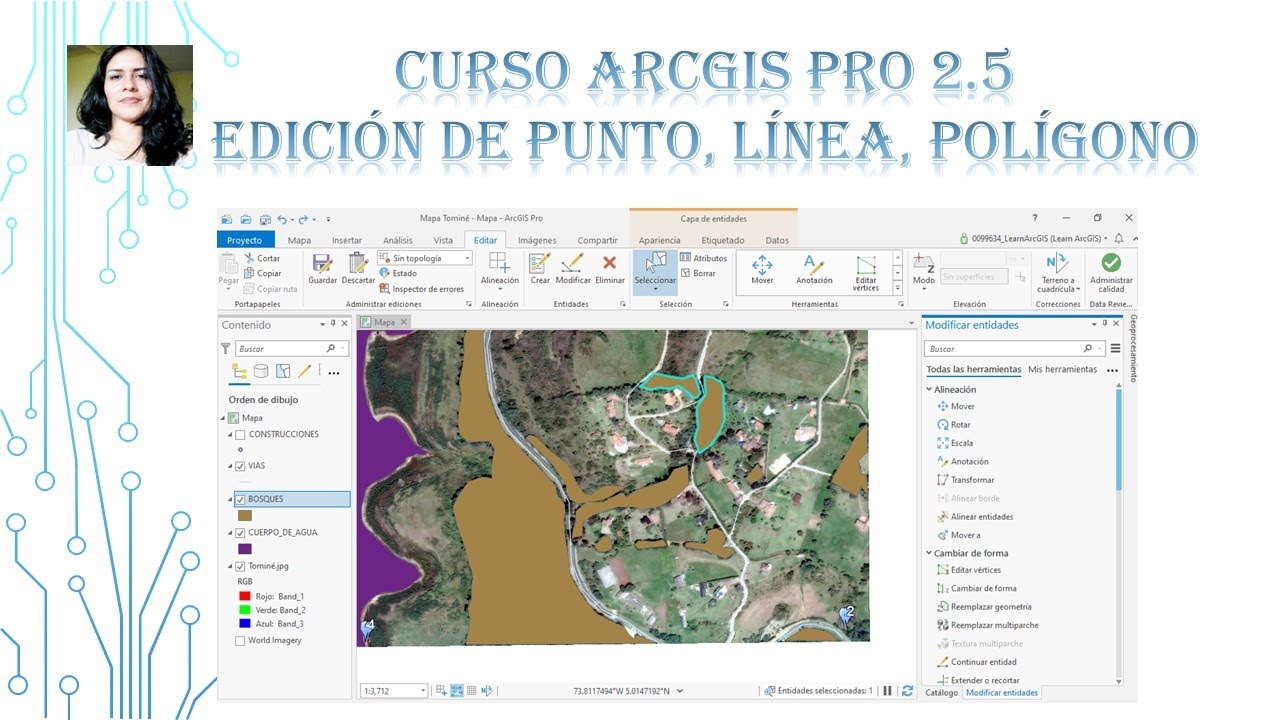Toggle the grid button in status bar
This screenshot has width=1280, height=720.
point(471,690)
